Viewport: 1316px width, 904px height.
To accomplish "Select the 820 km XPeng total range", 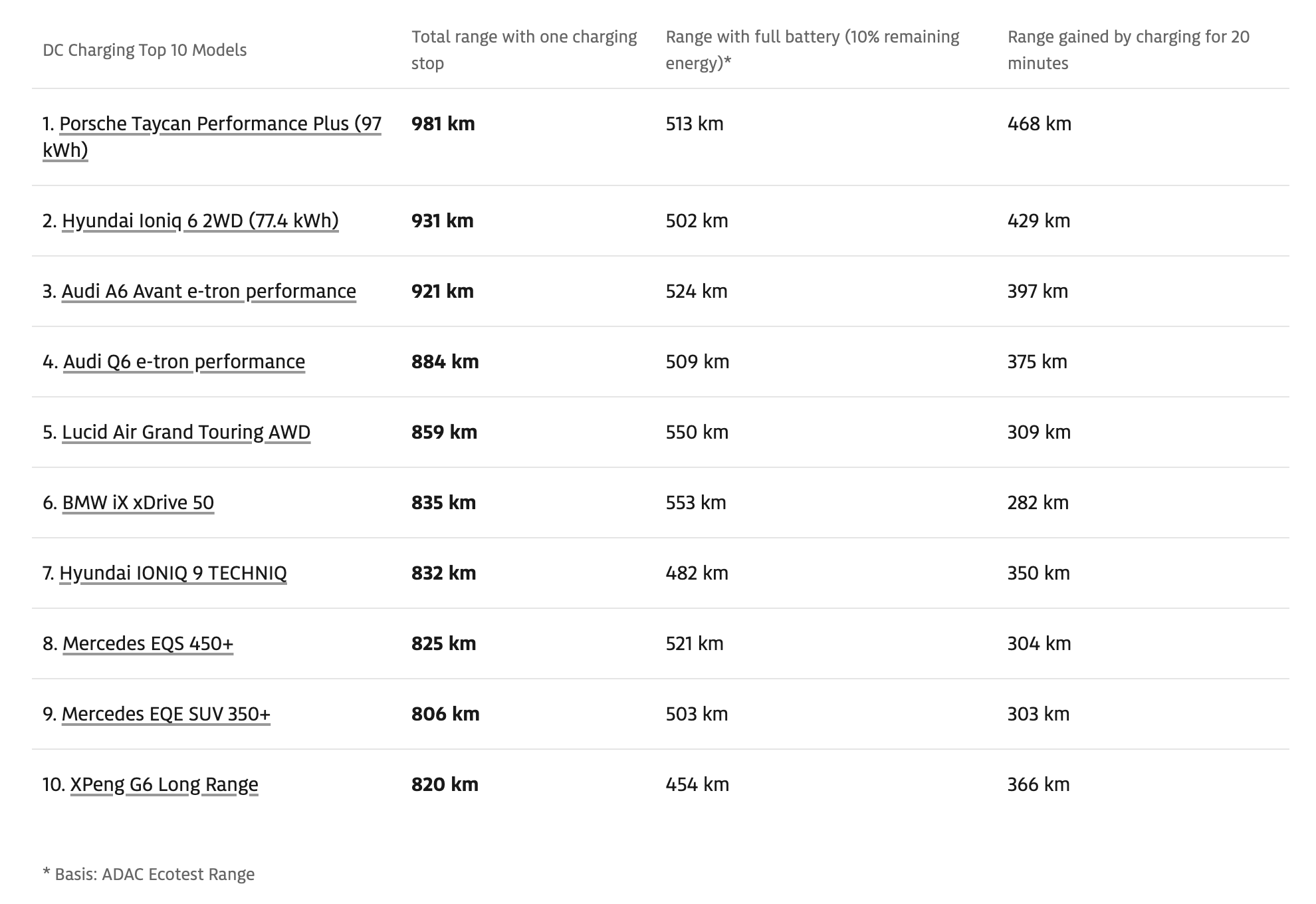I will [x=445, y=784].
